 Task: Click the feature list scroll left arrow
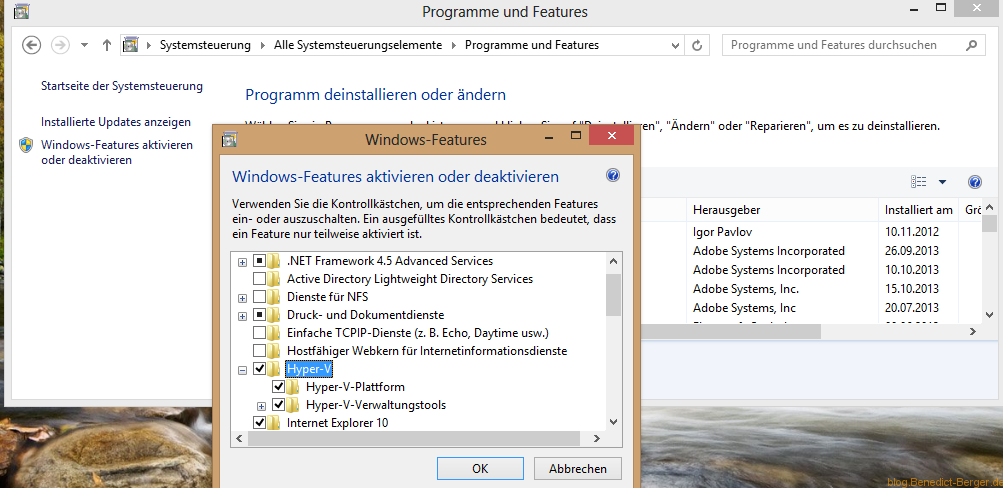tap(239, 438)
